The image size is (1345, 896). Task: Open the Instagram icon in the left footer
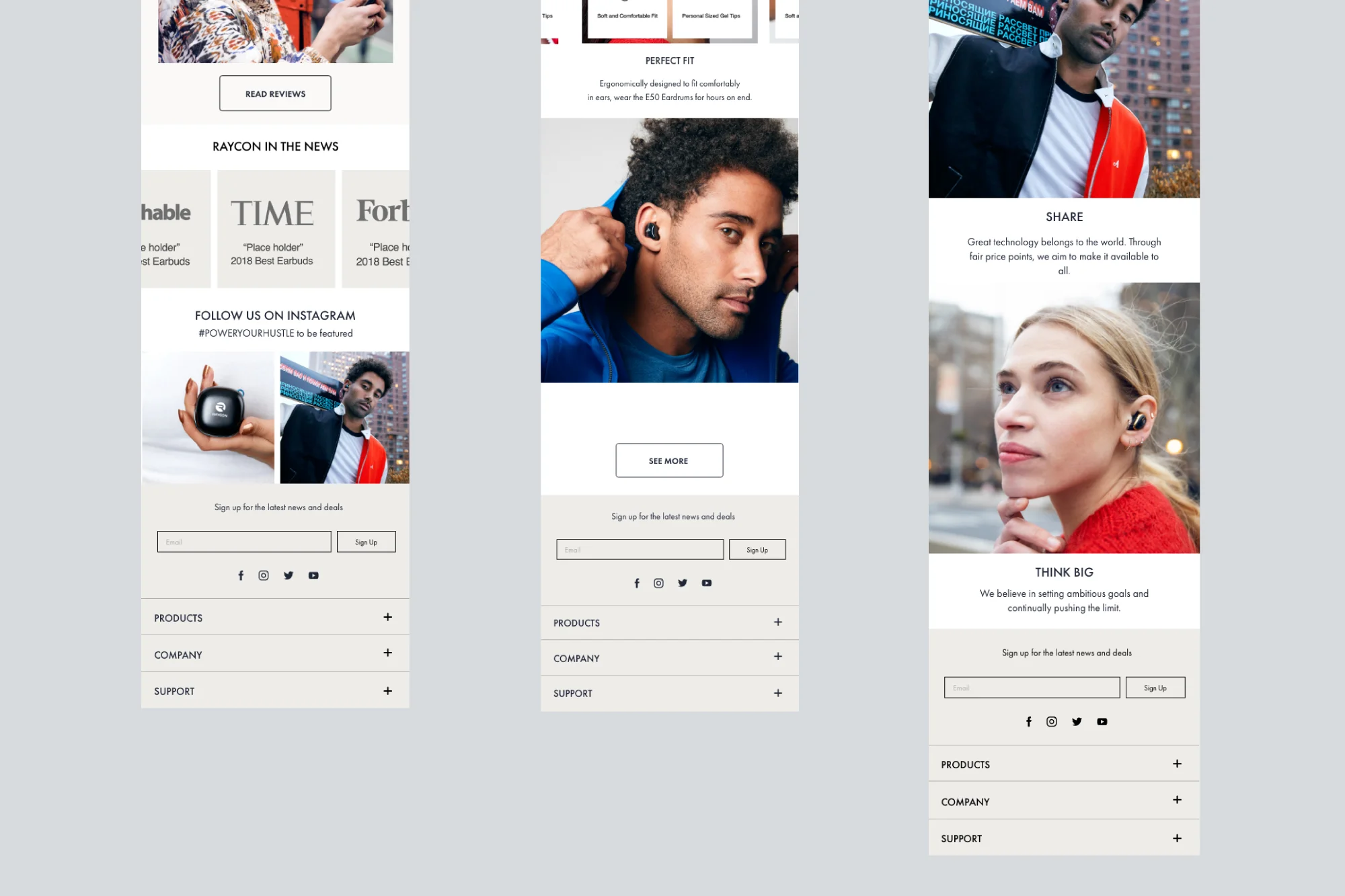pos(263,575)
